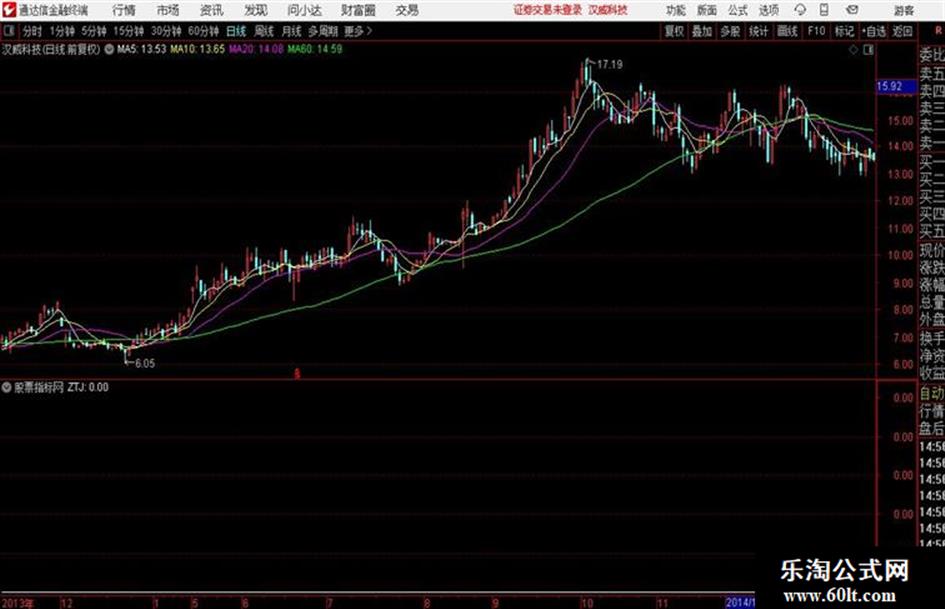945x609 pixels.
Task: Open the 版面 menu
Action: [706, 10]
